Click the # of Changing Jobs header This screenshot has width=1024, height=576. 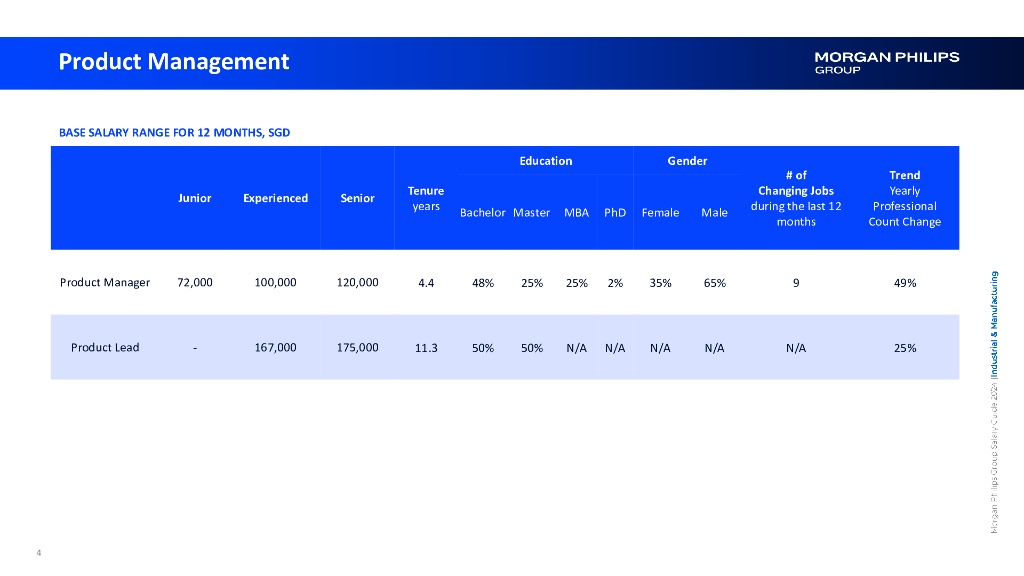click(796, 199)
